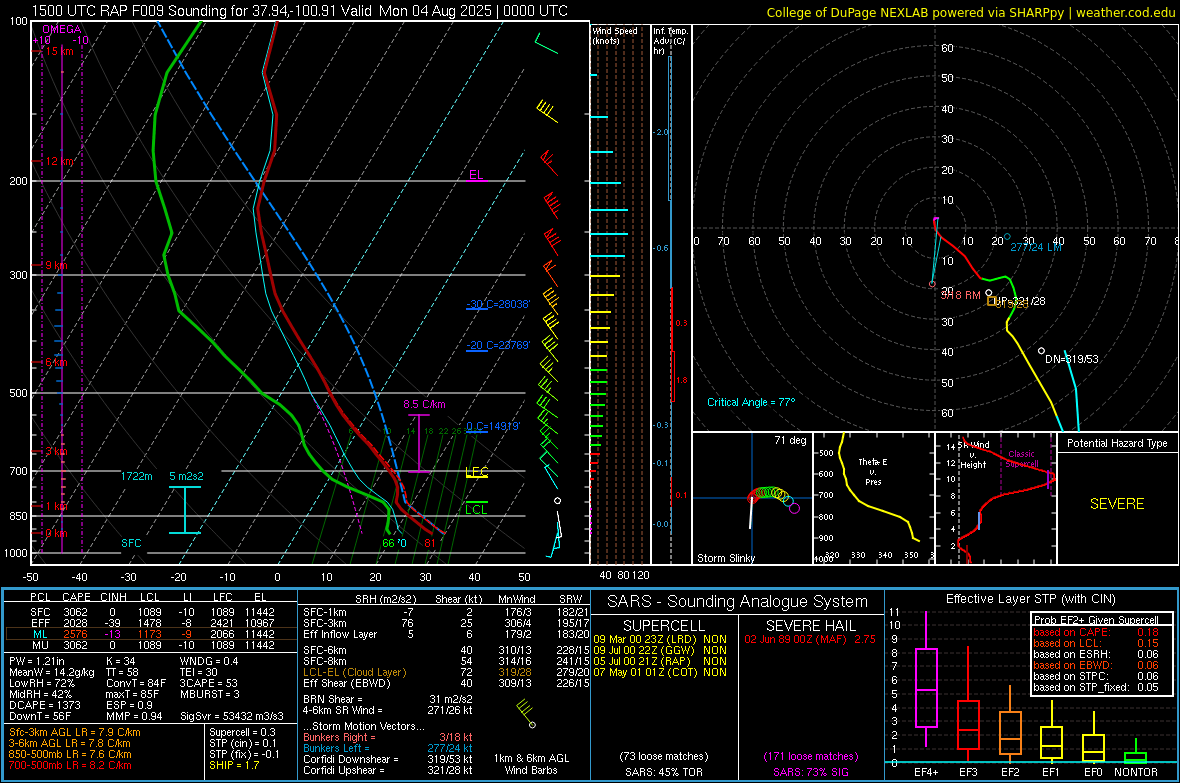Image resolution: width=1180 pixels, height=783 pixels.
Task: Click the BRN Shear = 31 m2/s2 line
Action: (x=387, y=699)
